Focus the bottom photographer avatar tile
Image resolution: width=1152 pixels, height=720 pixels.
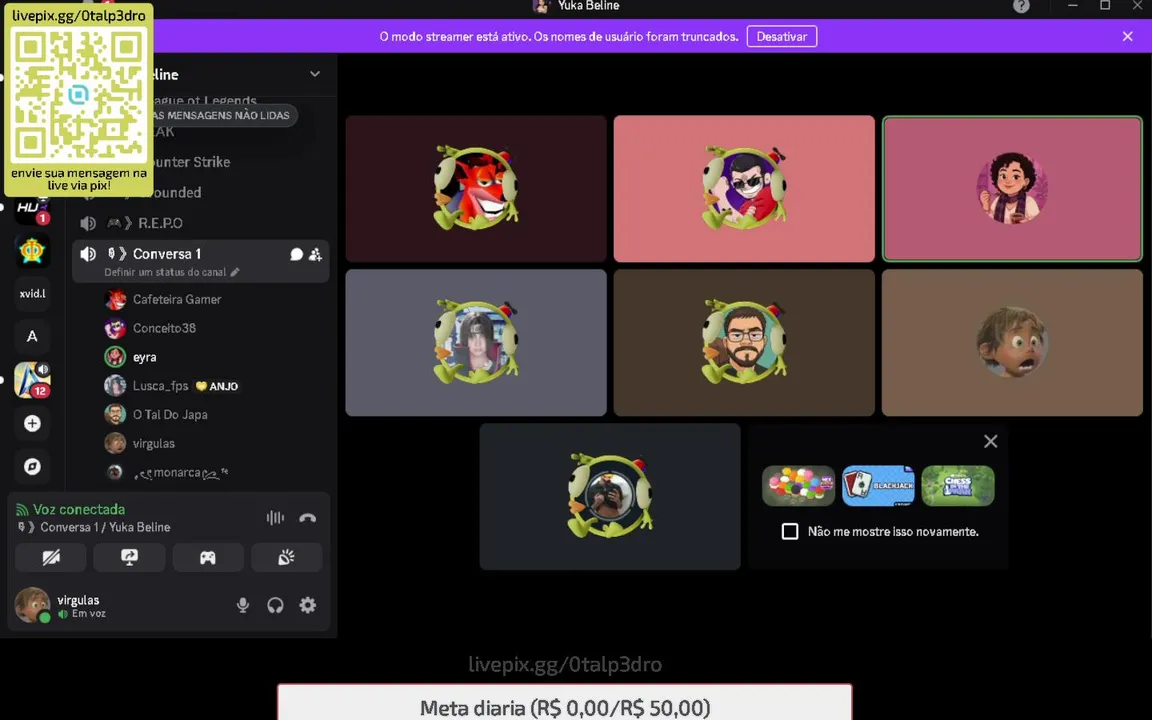click(610, 496)
